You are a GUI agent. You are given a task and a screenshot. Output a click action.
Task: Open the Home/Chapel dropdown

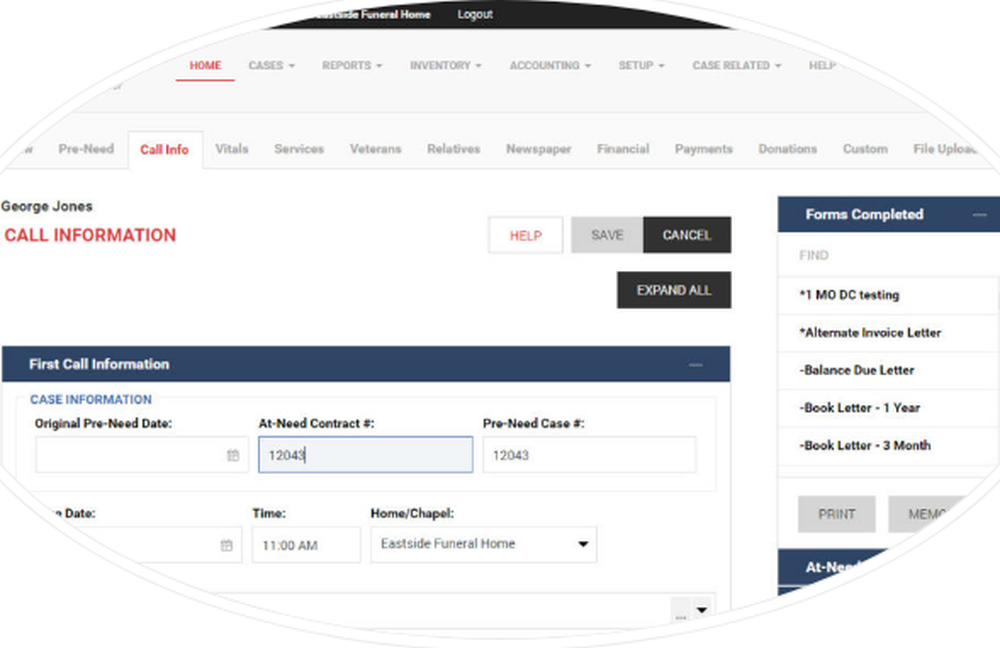pos(483,544)
